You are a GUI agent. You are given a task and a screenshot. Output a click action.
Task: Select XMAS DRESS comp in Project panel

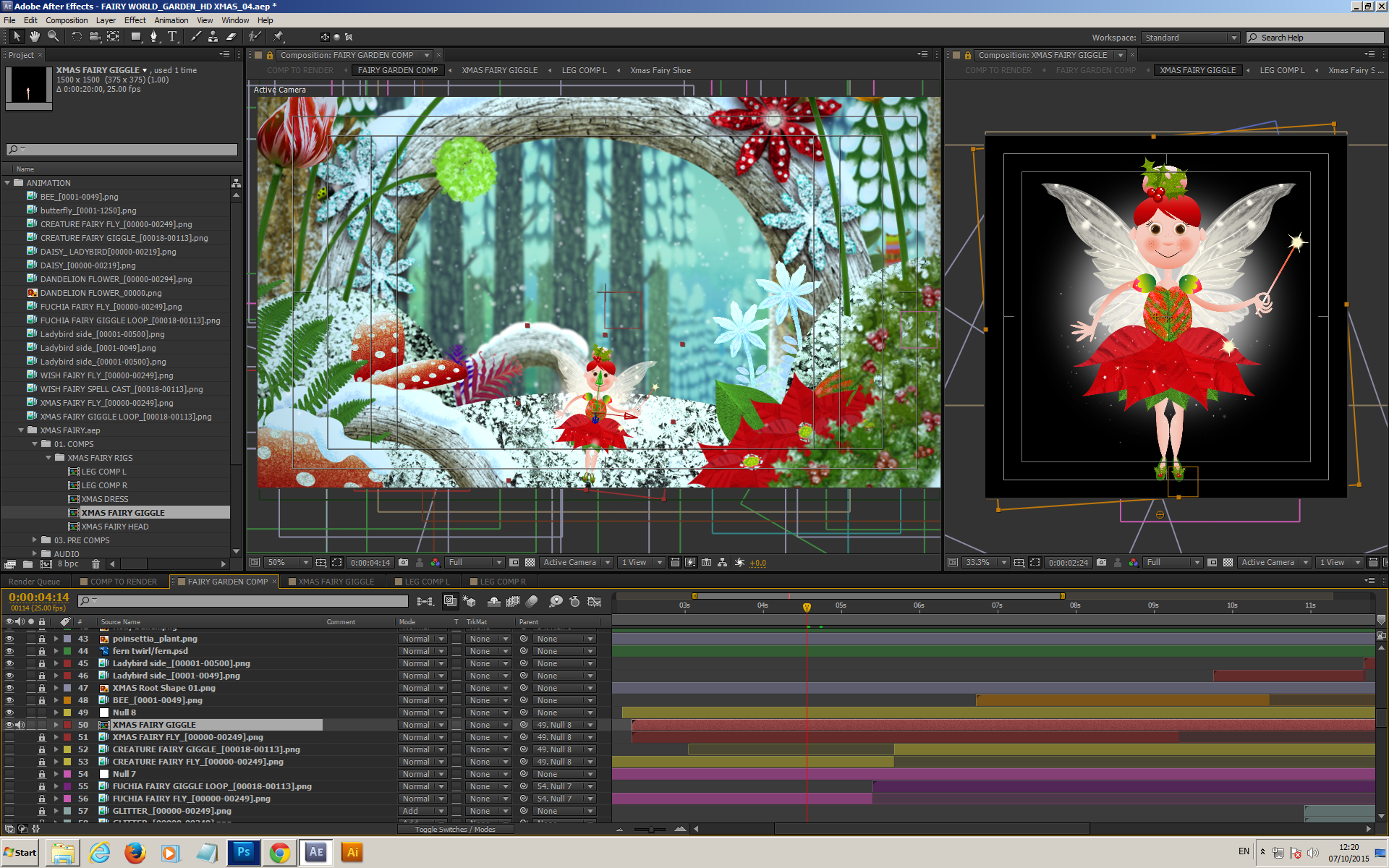coord(105,499)
